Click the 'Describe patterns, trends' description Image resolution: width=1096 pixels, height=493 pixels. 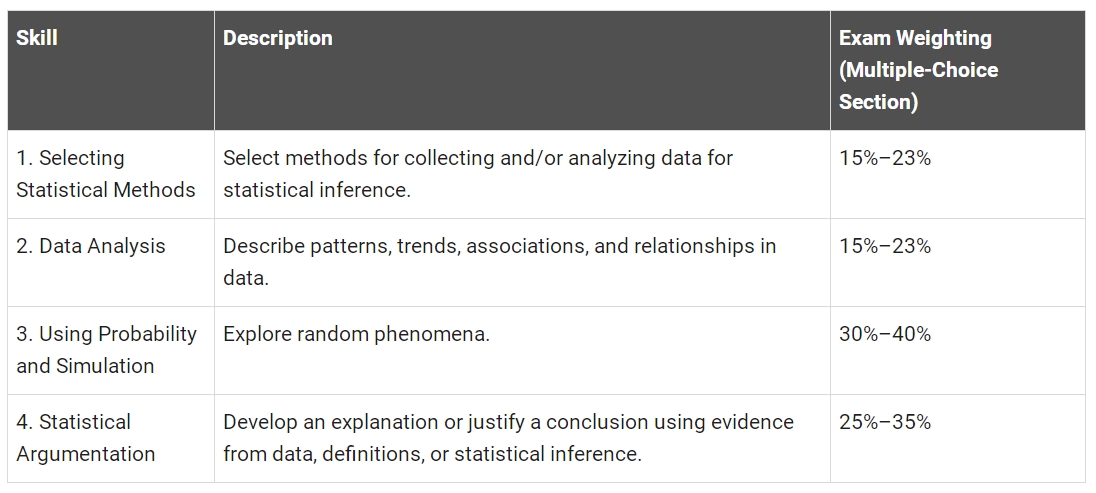click(x=499, y=262)
